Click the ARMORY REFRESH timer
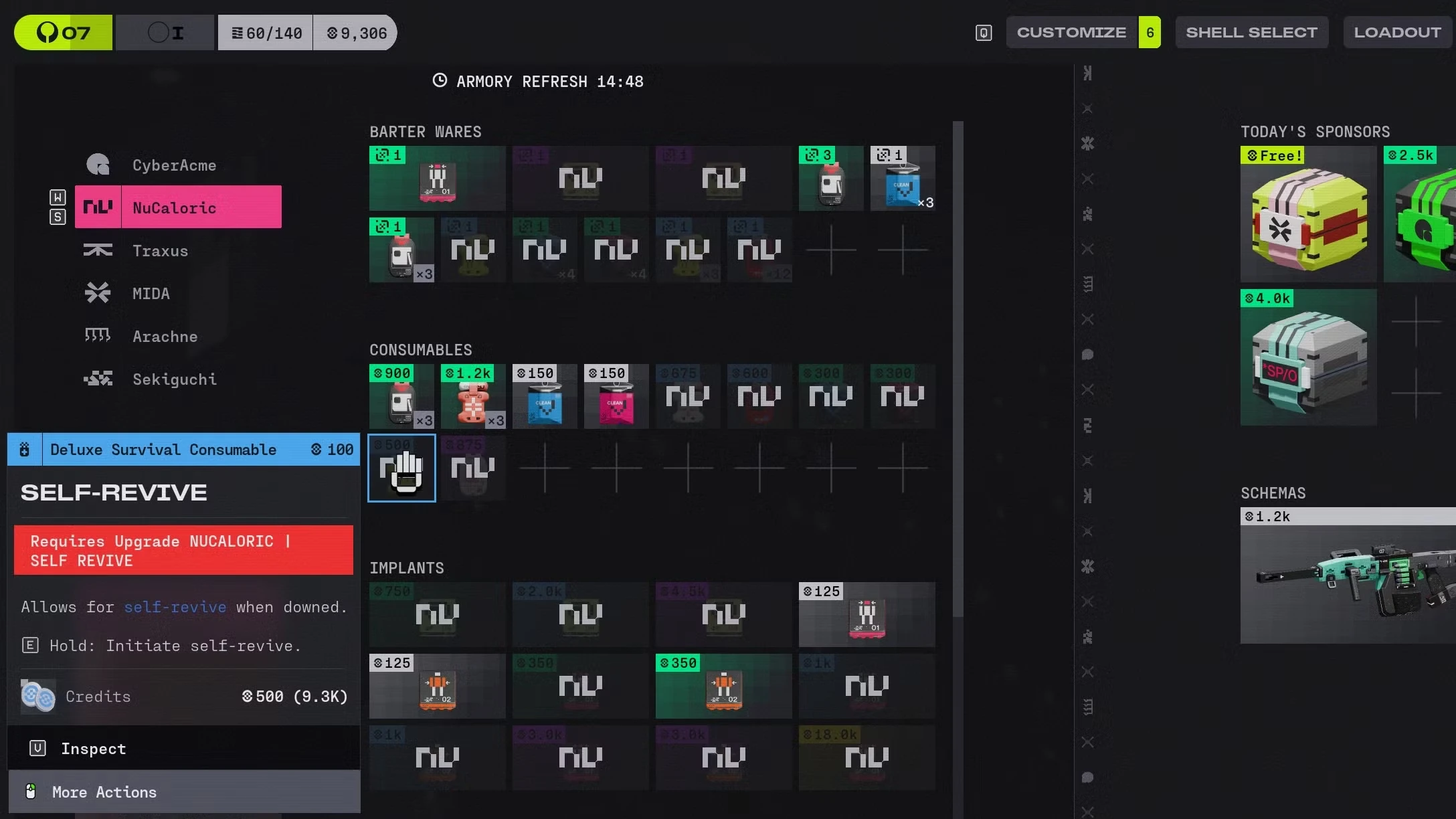 point(538,81)
